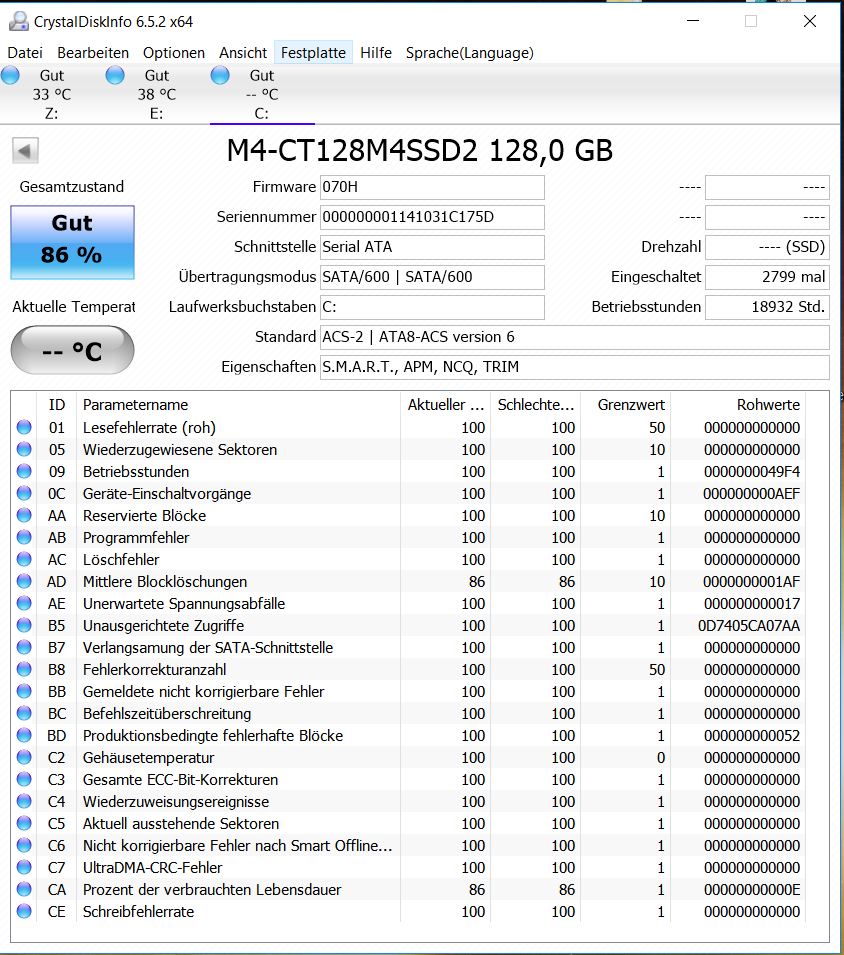Click status icon for Schreibfehlerrate
Viewport: 844px width, 955px height.
click(x=24, y=911)
